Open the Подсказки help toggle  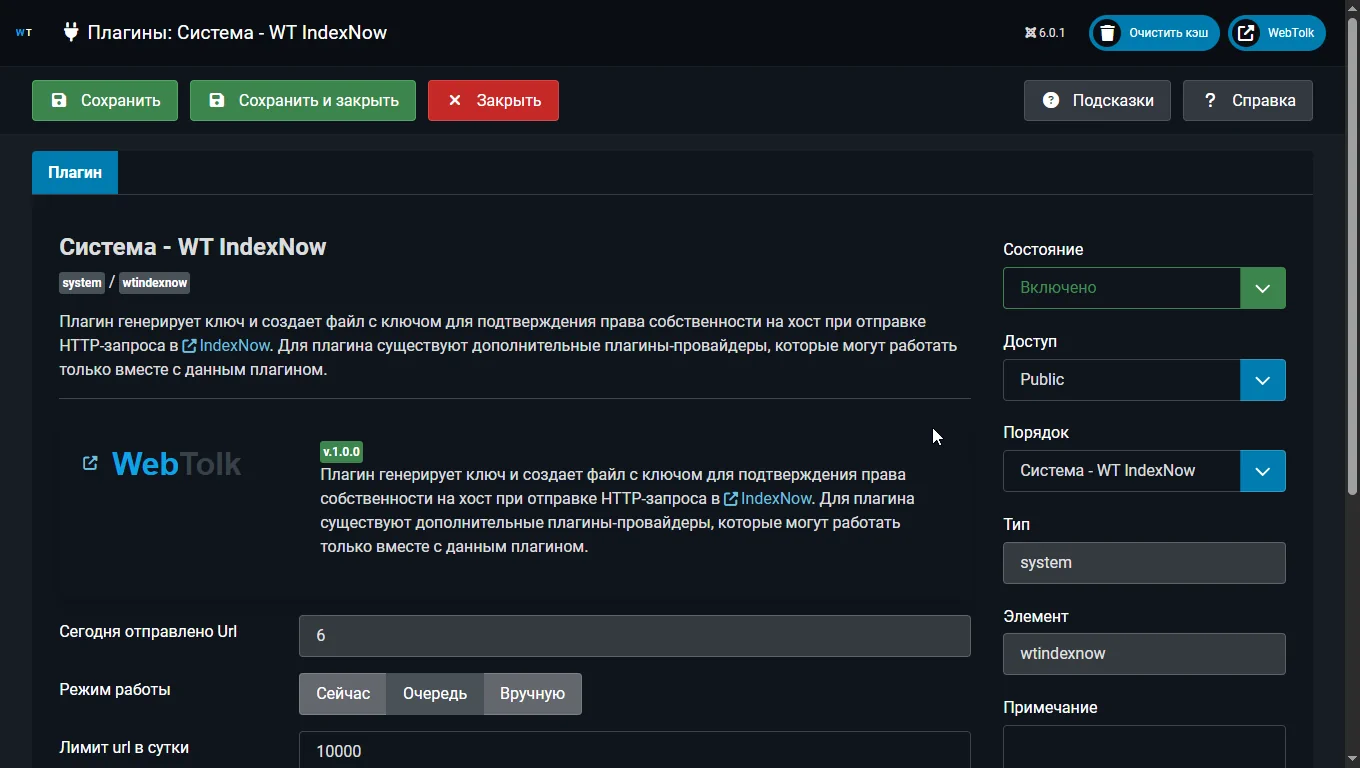pos(1097,100)
